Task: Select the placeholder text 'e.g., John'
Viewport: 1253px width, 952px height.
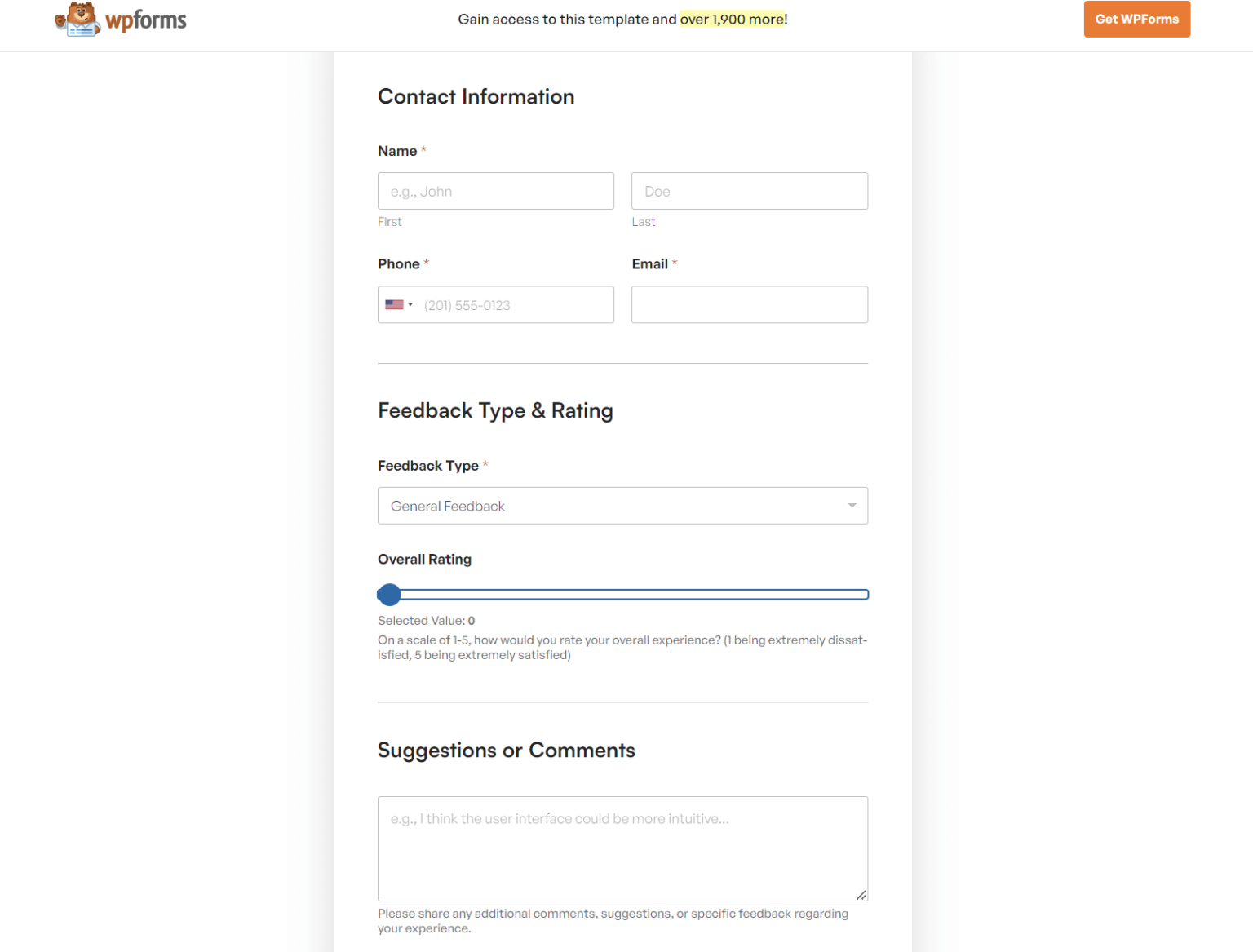Action: [420, 190]
